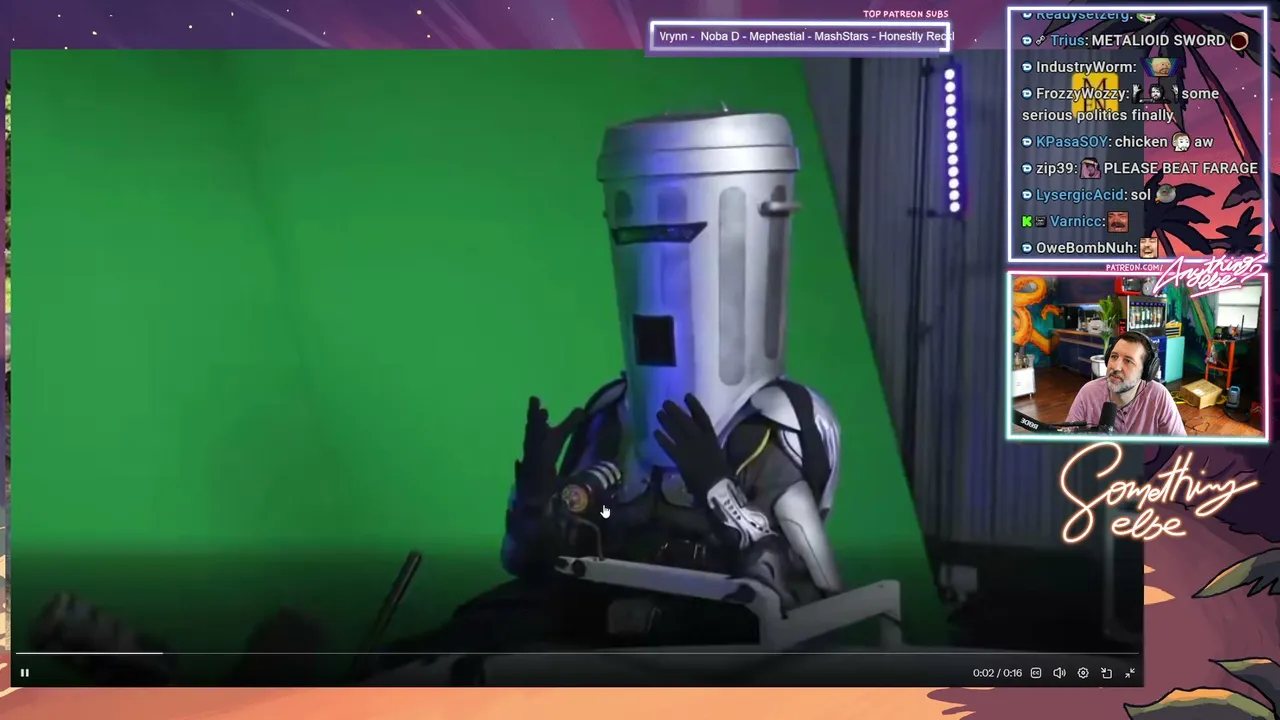Click the LysergicAcid username in chat
Image resolution: width=1280 pixels, height=720 pixels.
pyautogui.click(x=1080, y=195)
